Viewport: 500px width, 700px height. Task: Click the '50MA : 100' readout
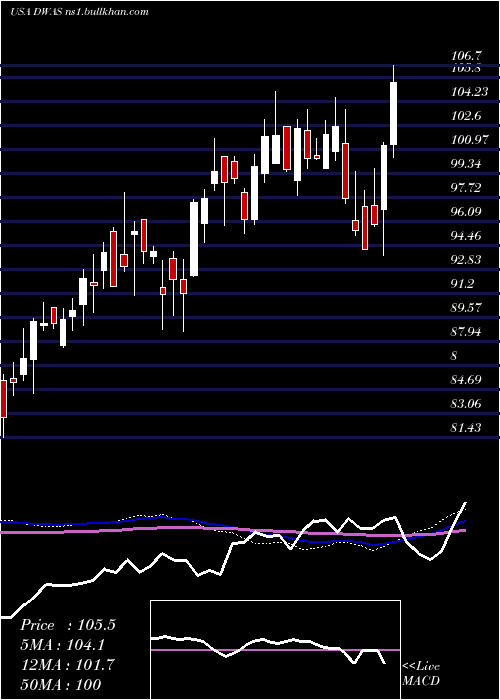pyautogui.click(x=61, y=684)
